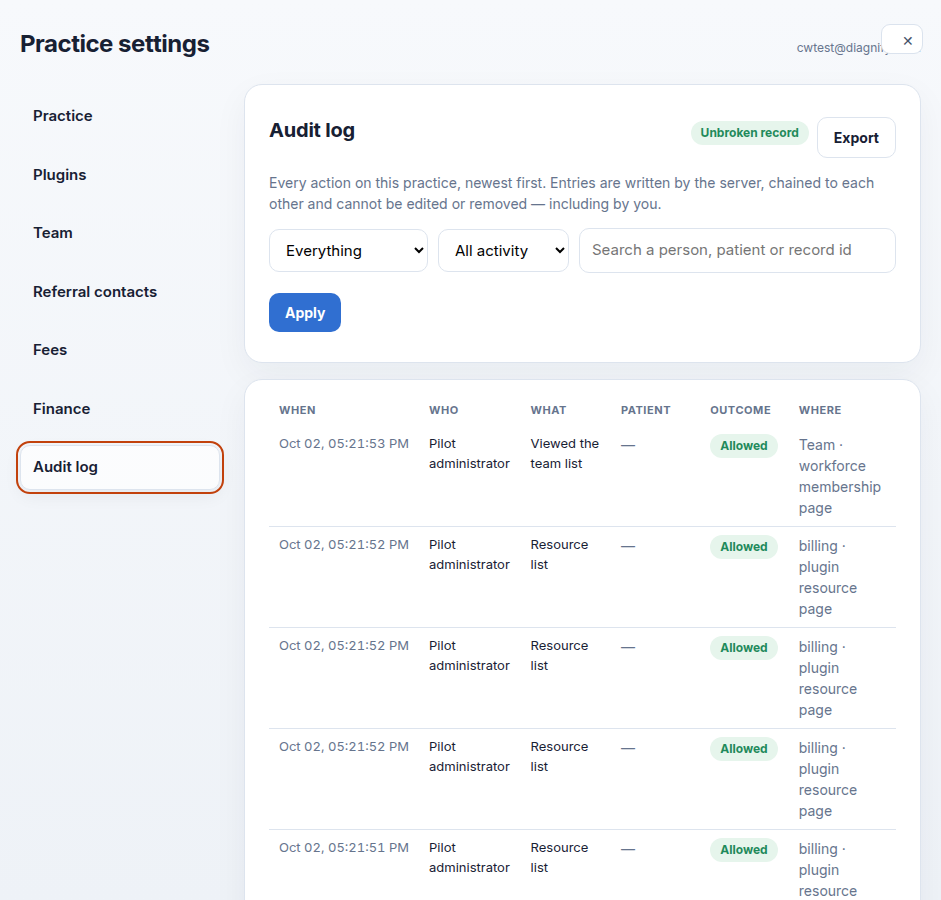This screenshot has width=941, height=900.
Task: Click the Allowed badge for the 05:21:51 PM entry
Action: click(744, 850)
